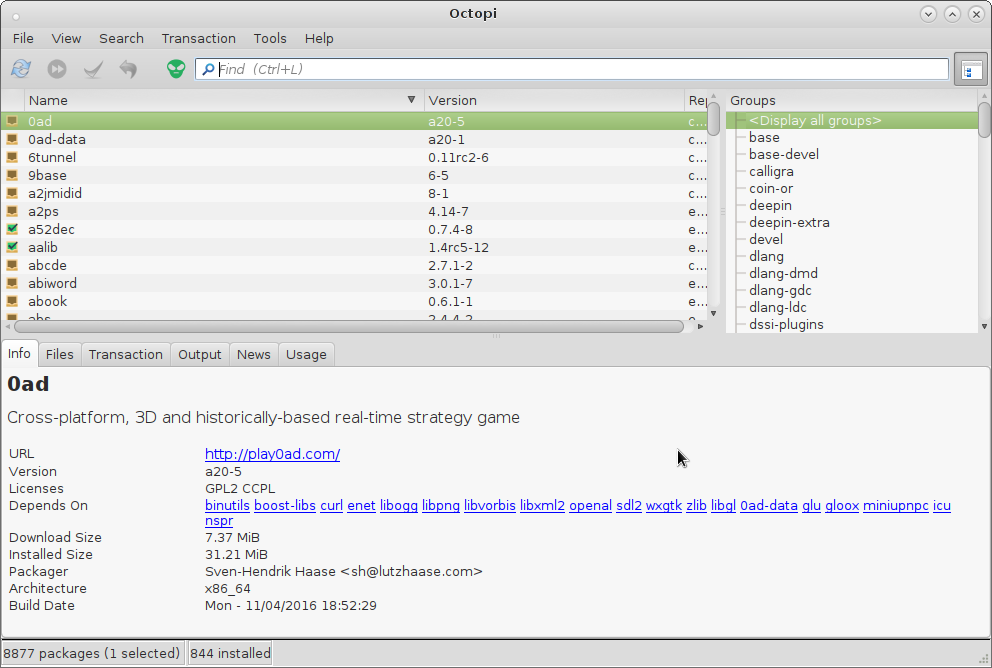Sort packages using Name column arrow
Image resolution: width=992 pixels, height=668 pixels.
tap(411, 100)
